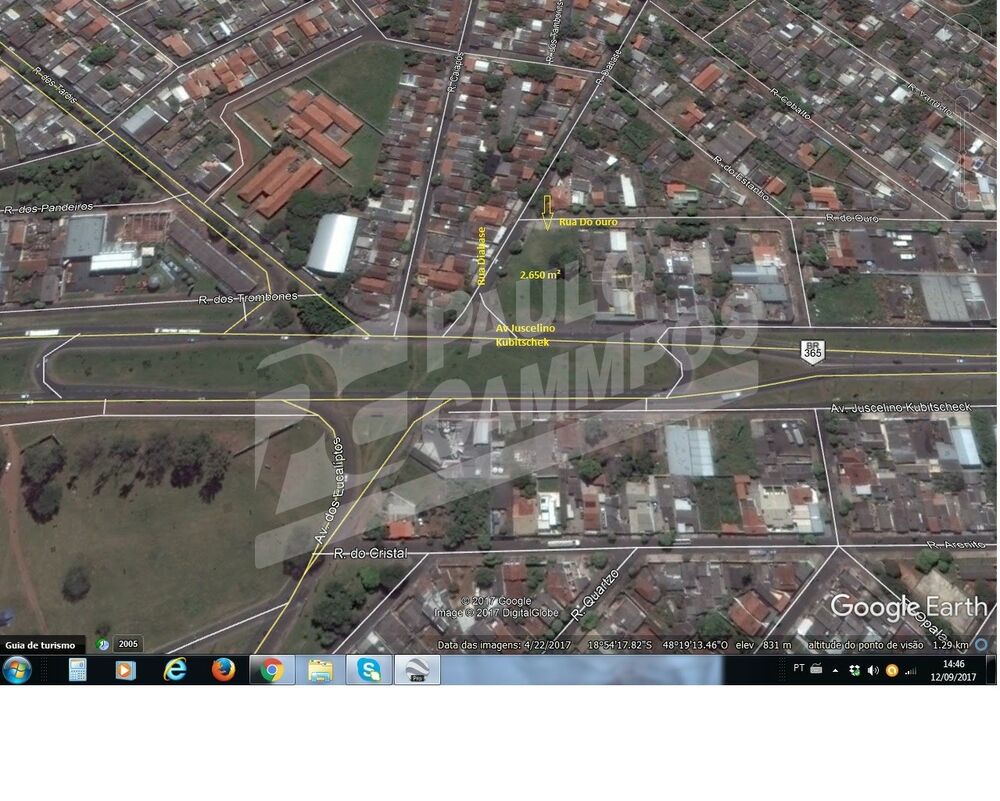Click the network signal tray indicator

(x=912, y=670)
